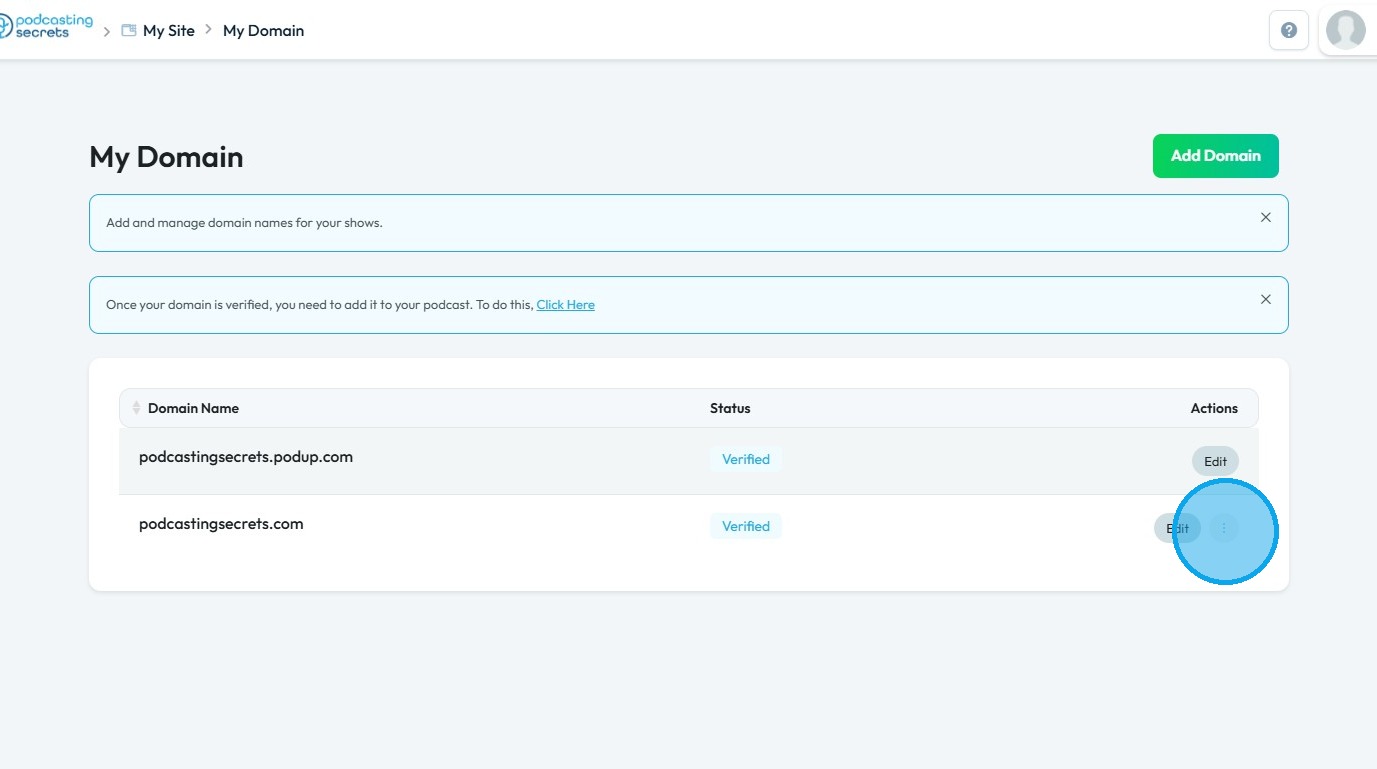Edit the podcastingsecrets.com domain

tap(1177, 528)
